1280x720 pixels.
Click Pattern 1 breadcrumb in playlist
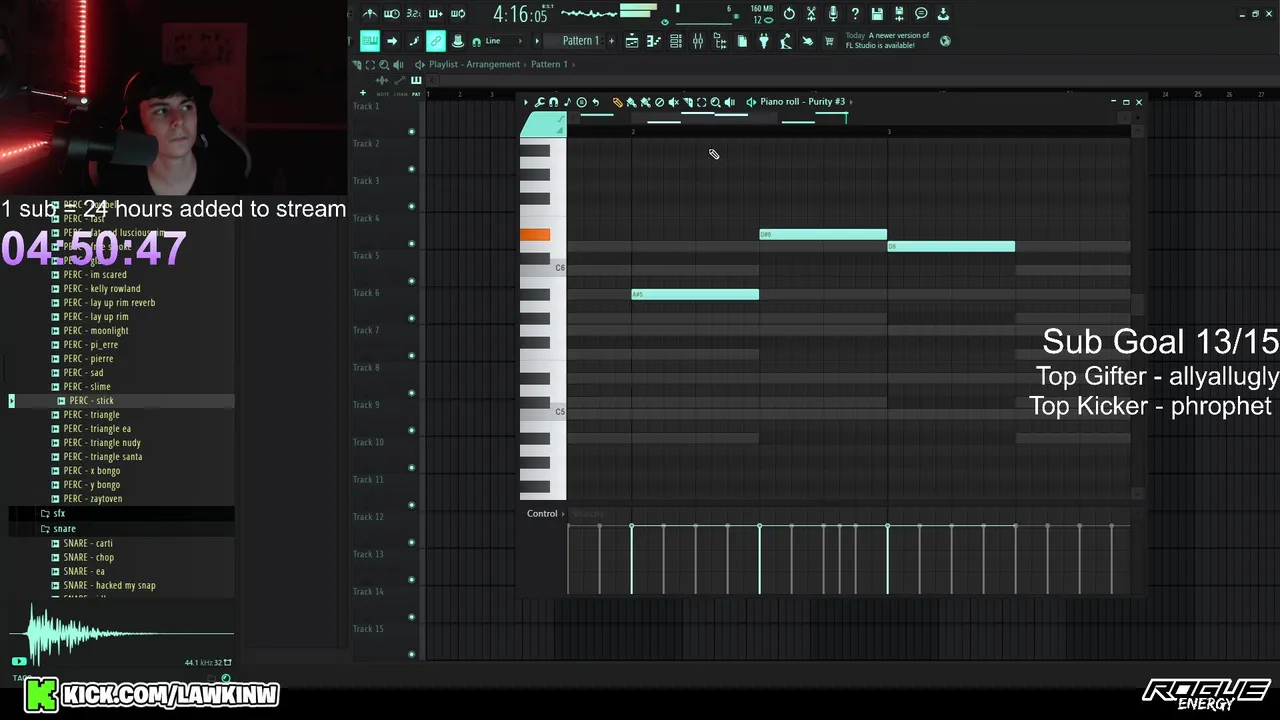[549, 64]
